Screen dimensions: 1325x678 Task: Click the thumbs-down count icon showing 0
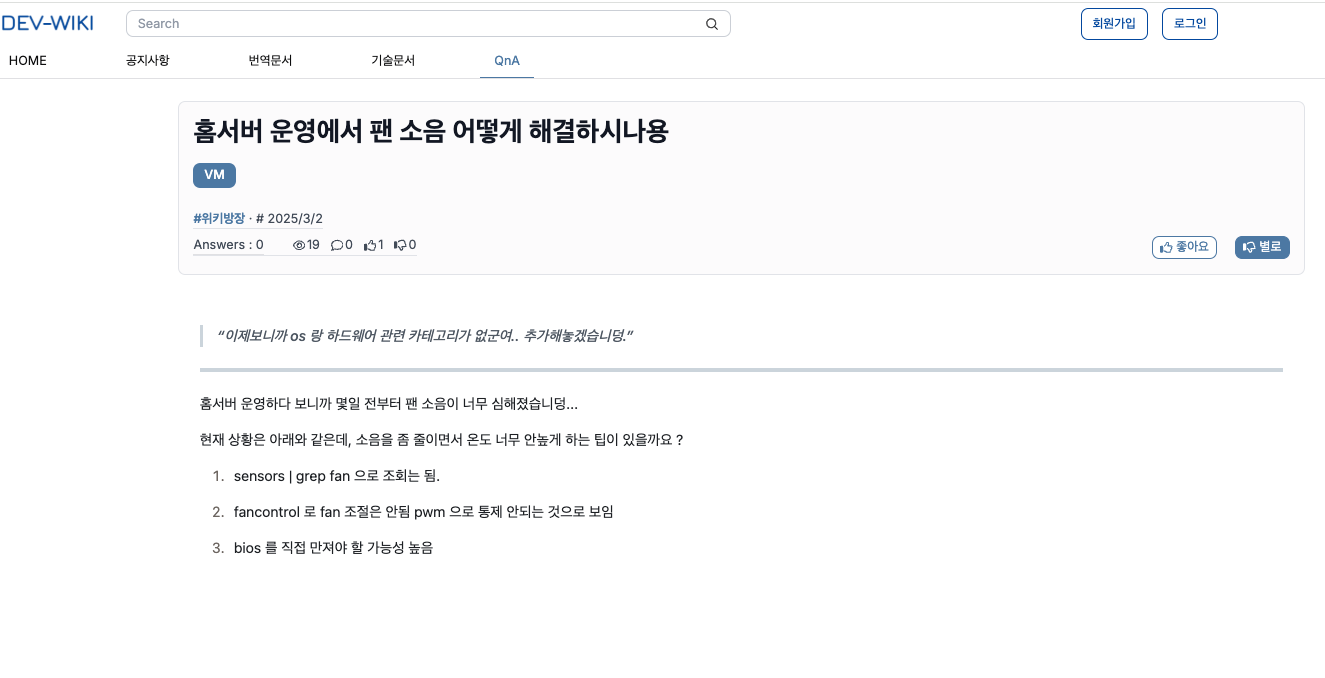(400, 245)
